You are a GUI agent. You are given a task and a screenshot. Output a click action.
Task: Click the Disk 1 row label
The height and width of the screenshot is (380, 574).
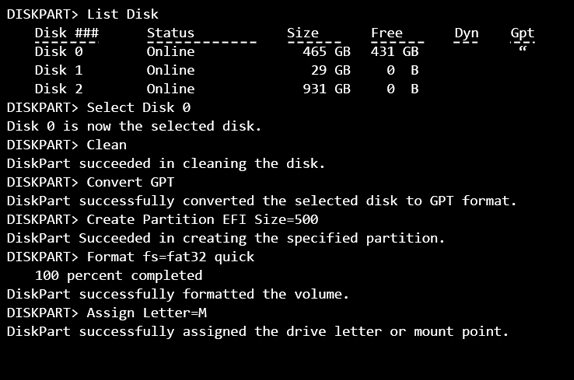coord(59,70)
